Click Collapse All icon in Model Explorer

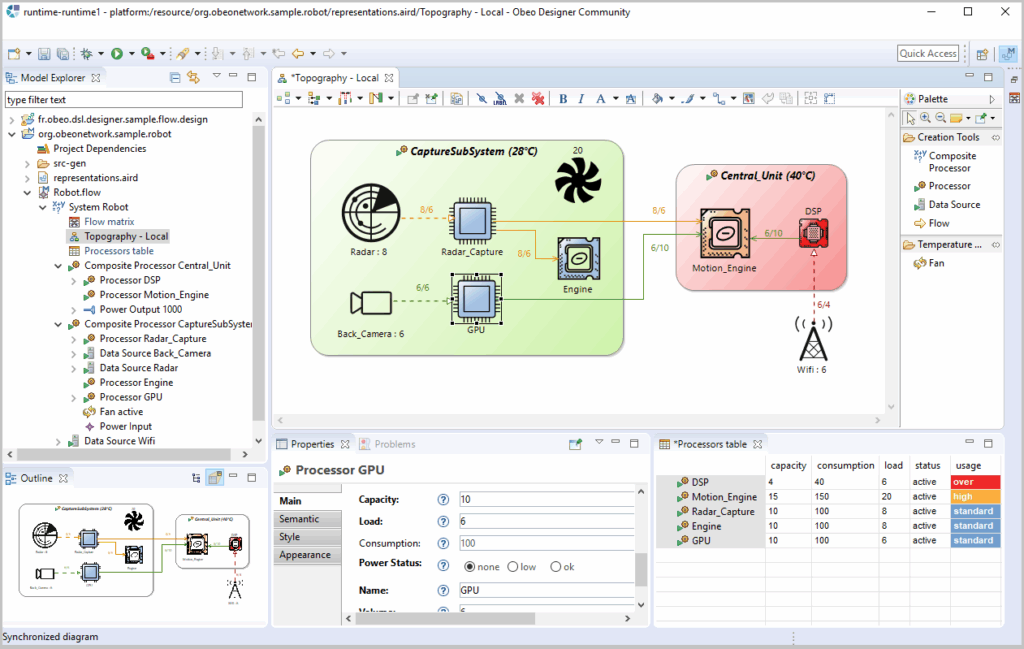click(x=175, y=77)
